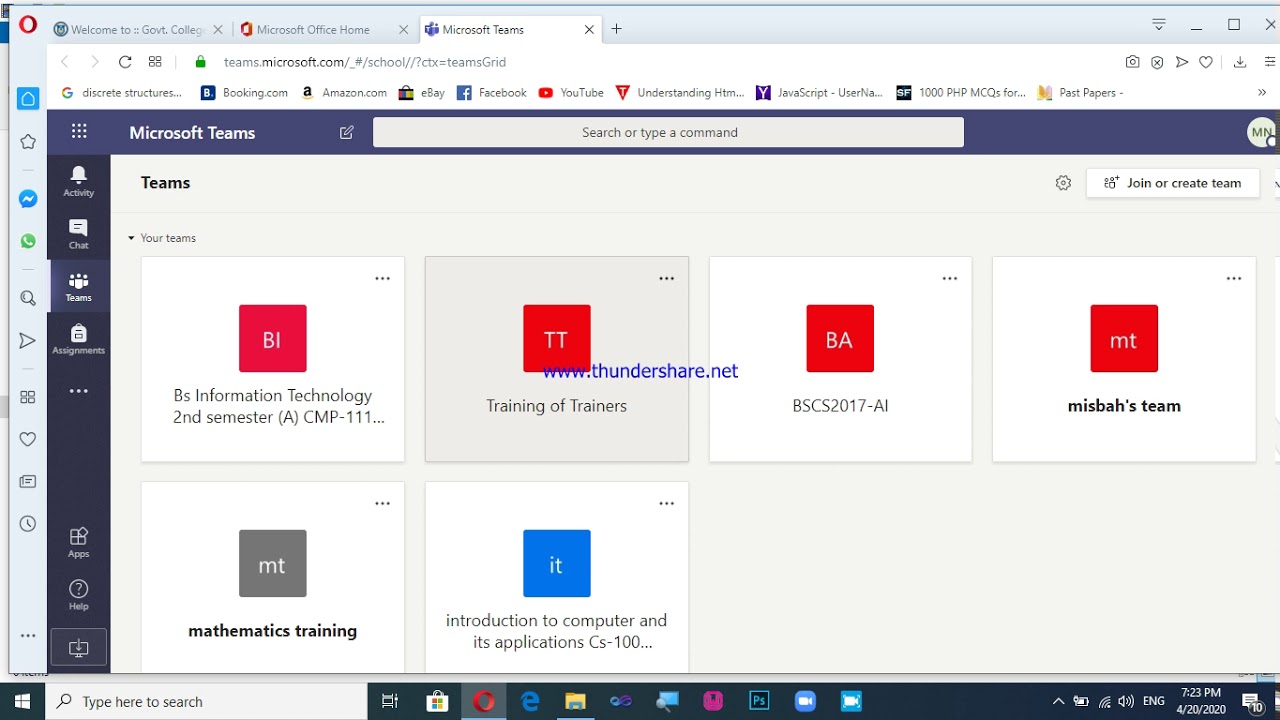Viewport: 1280px width, 720px height.
Task: Open profile avatar MN menu
Action: coord(1262,132)
